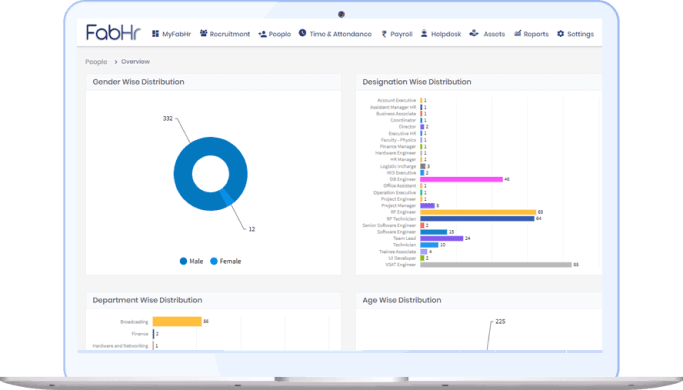The width and height of the screenshot is (683, 390).
Task: Click the Coordinator label
Action: [403, 120]
